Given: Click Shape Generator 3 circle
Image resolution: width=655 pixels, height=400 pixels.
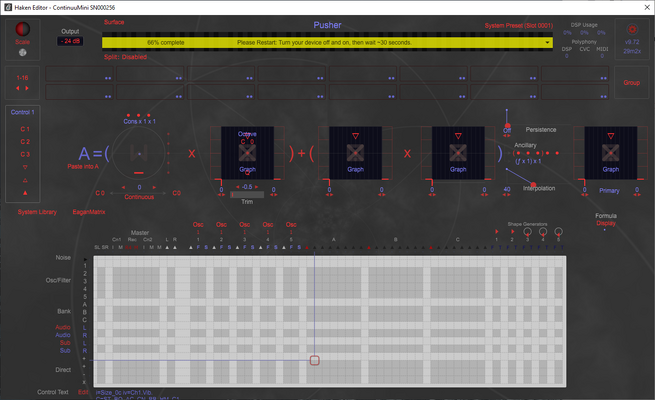Looking at the screenshot, I should tap(528, 231).
